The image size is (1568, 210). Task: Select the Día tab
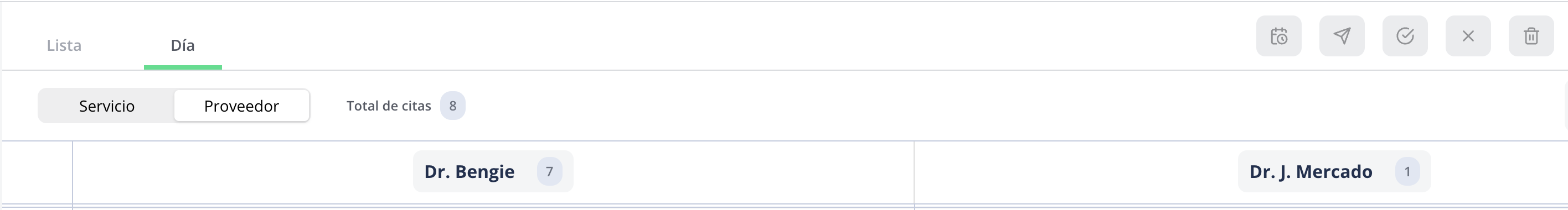(x=183, y=45)
